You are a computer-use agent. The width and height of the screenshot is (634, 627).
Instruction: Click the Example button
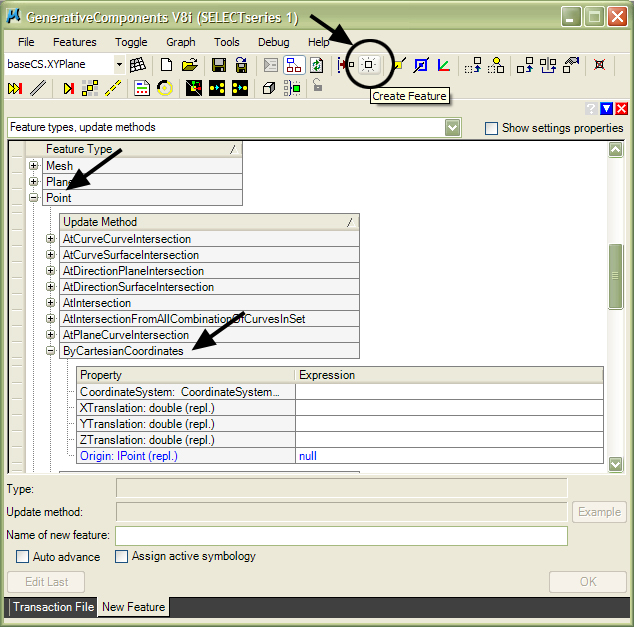pyautogui.click(x=599, y=512)
